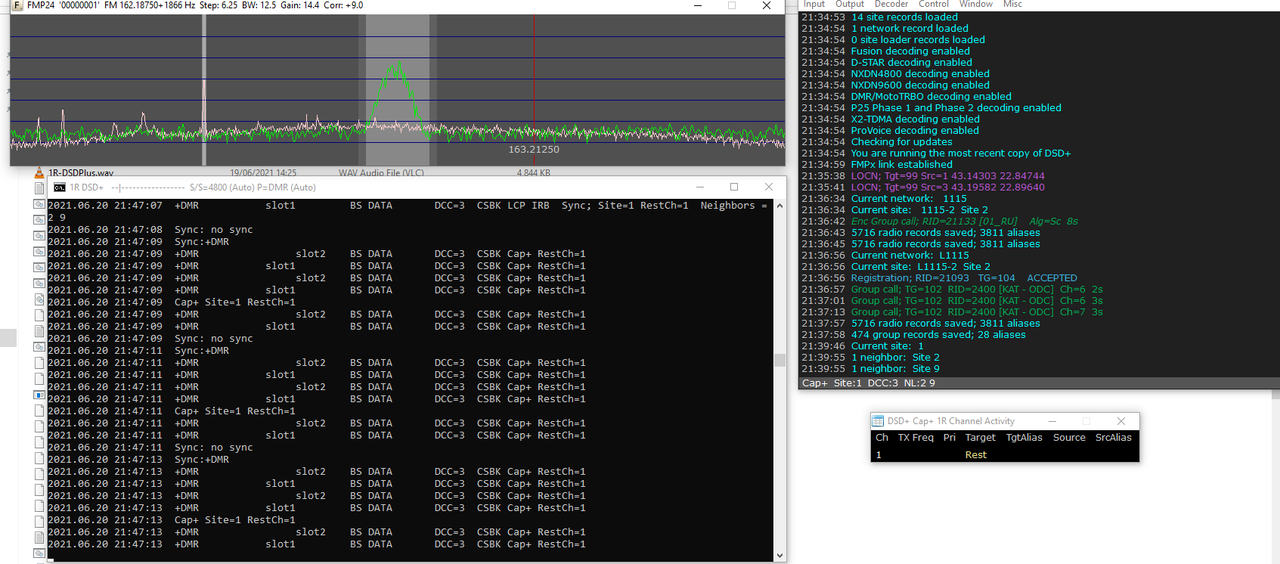The image size is (1280, 564).
Task: Click the TgtAlias column header
Action: pyautogui.click(x=1024, y=437)
